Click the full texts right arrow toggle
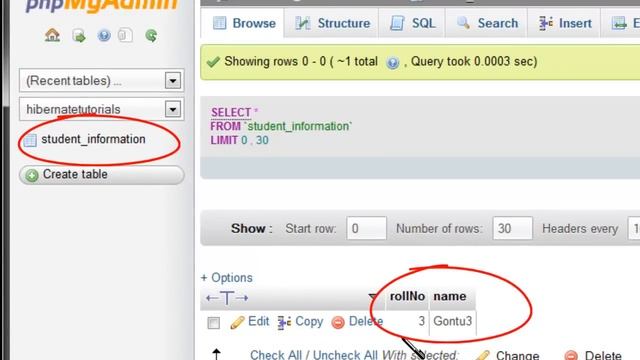Screen dimensions: 640x360 click(x=242, y=298)
